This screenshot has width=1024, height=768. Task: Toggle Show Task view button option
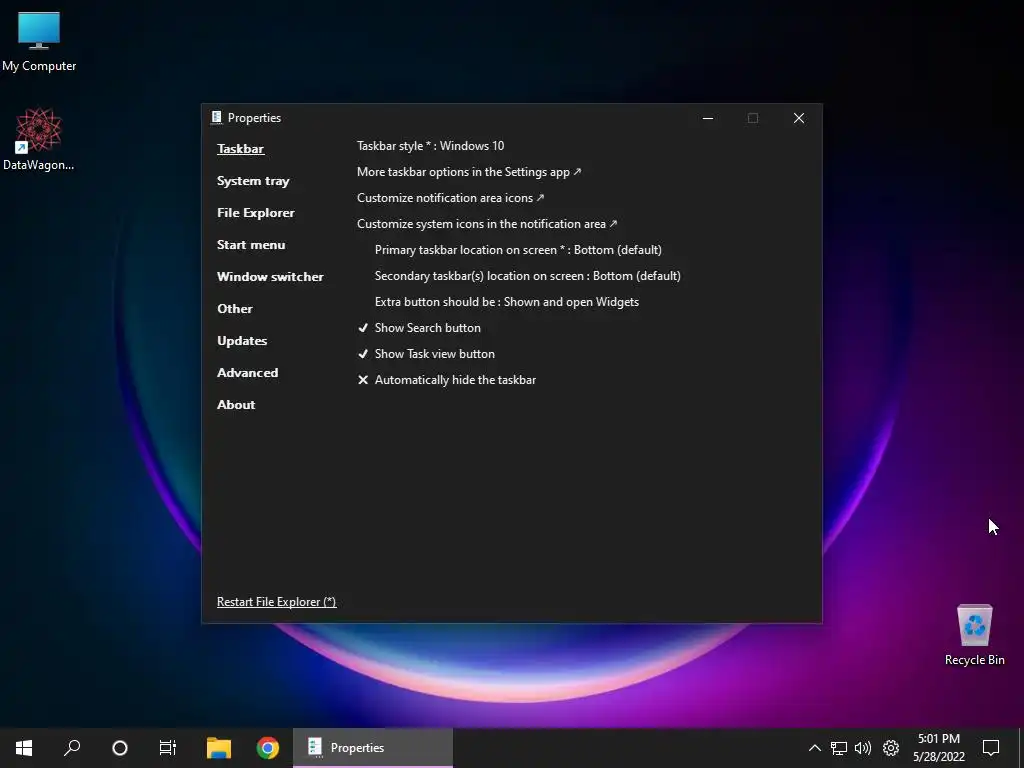click(426, 354)
